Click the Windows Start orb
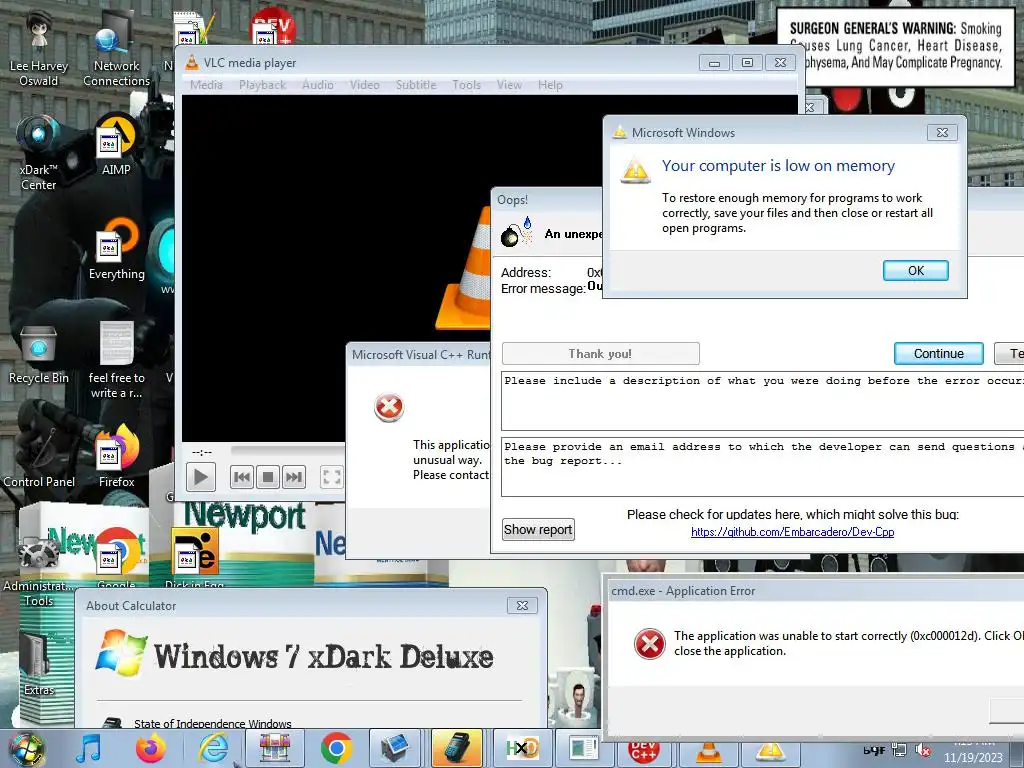 point(26,749)
